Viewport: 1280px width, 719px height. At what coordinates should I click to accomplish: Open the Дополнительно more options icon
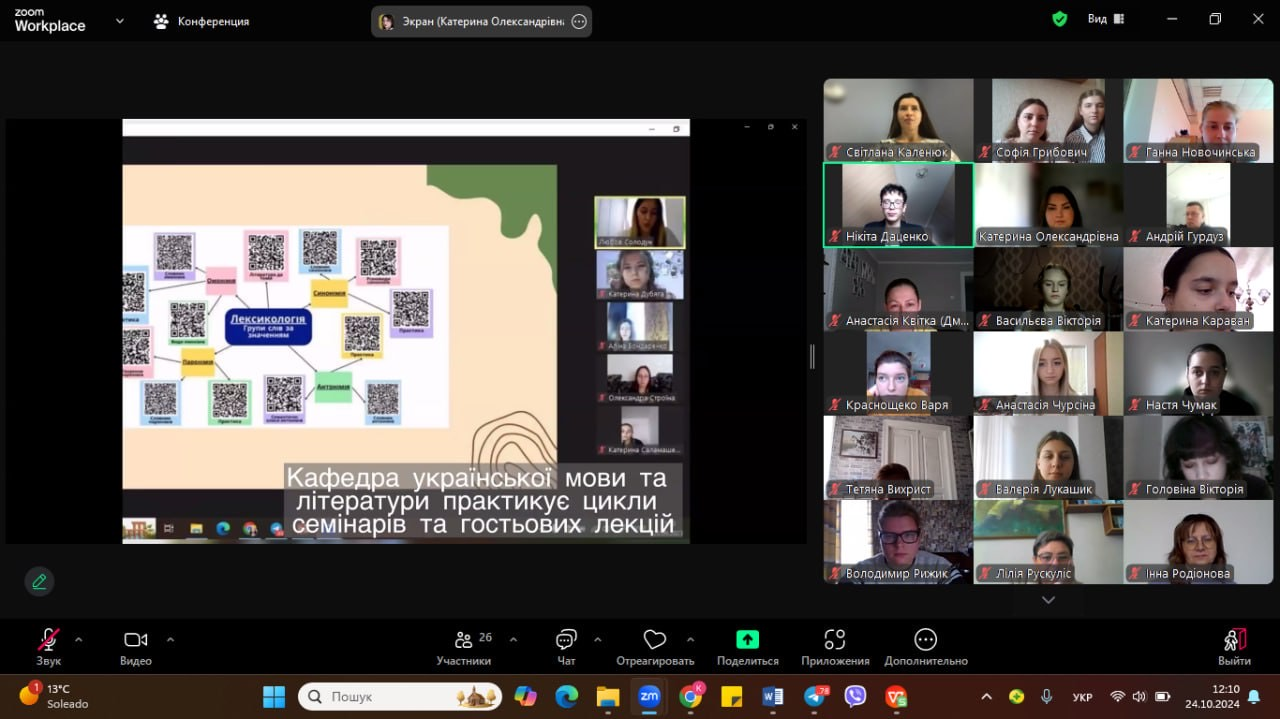(925, 640)
